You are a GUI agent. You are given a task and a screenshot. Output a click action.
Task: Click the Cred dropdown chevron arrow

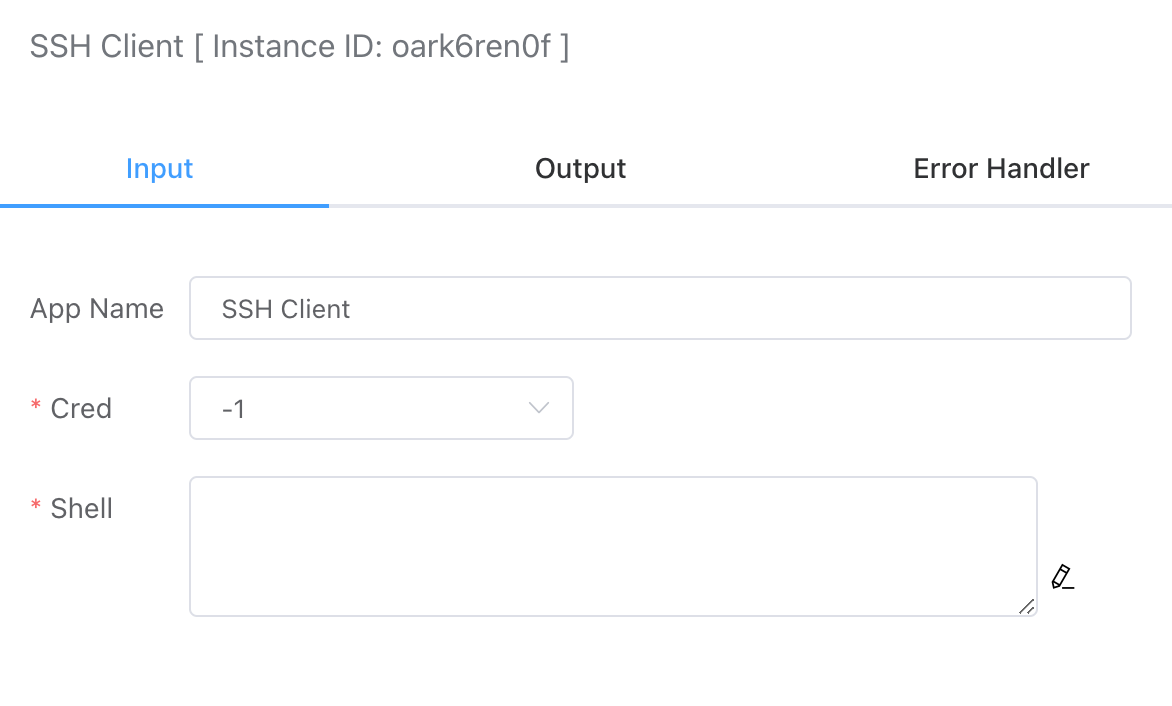(539, 408)
